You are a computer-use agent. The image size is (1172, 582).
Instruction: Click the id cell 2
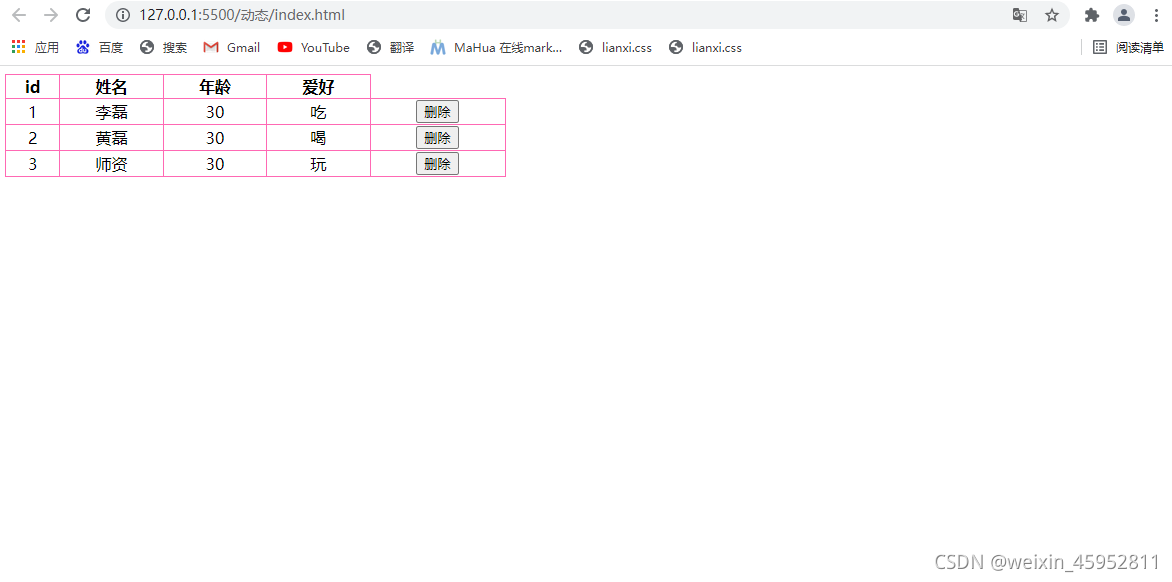point(32,138)
